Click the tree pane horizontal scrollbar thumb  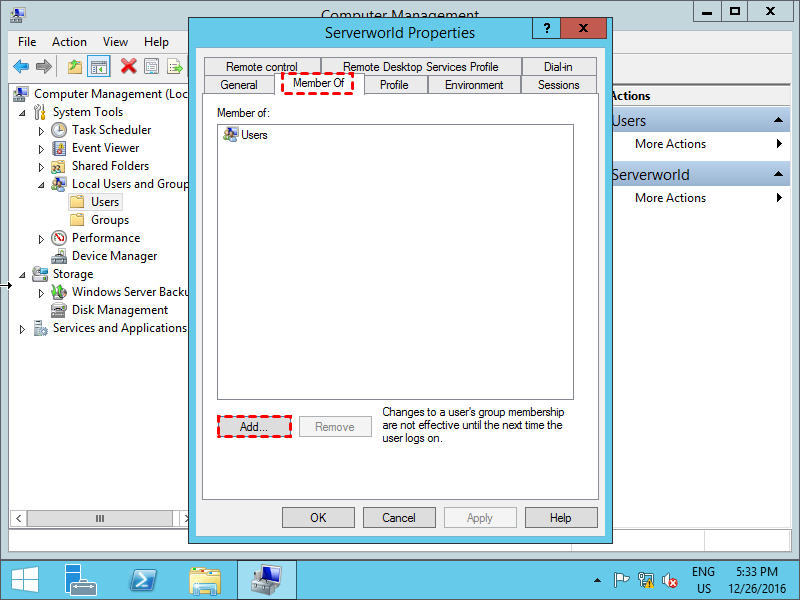tap(99, 518)
